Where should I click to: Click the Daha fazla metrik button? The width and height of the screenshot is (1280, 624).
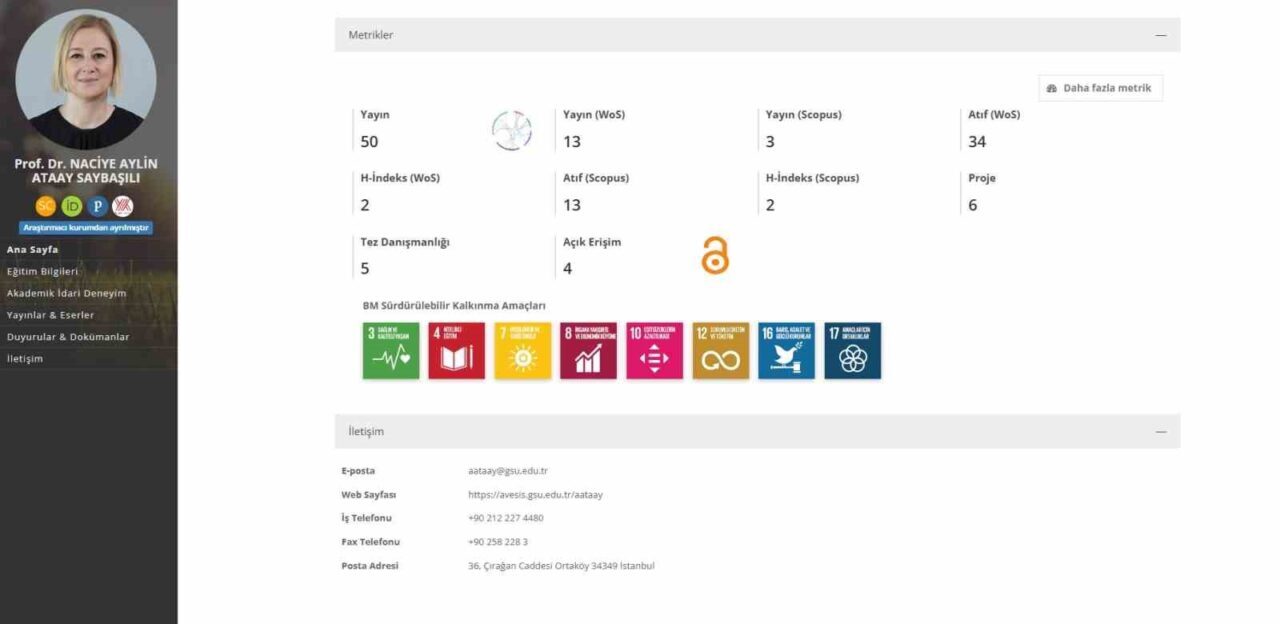[1100, 88]
